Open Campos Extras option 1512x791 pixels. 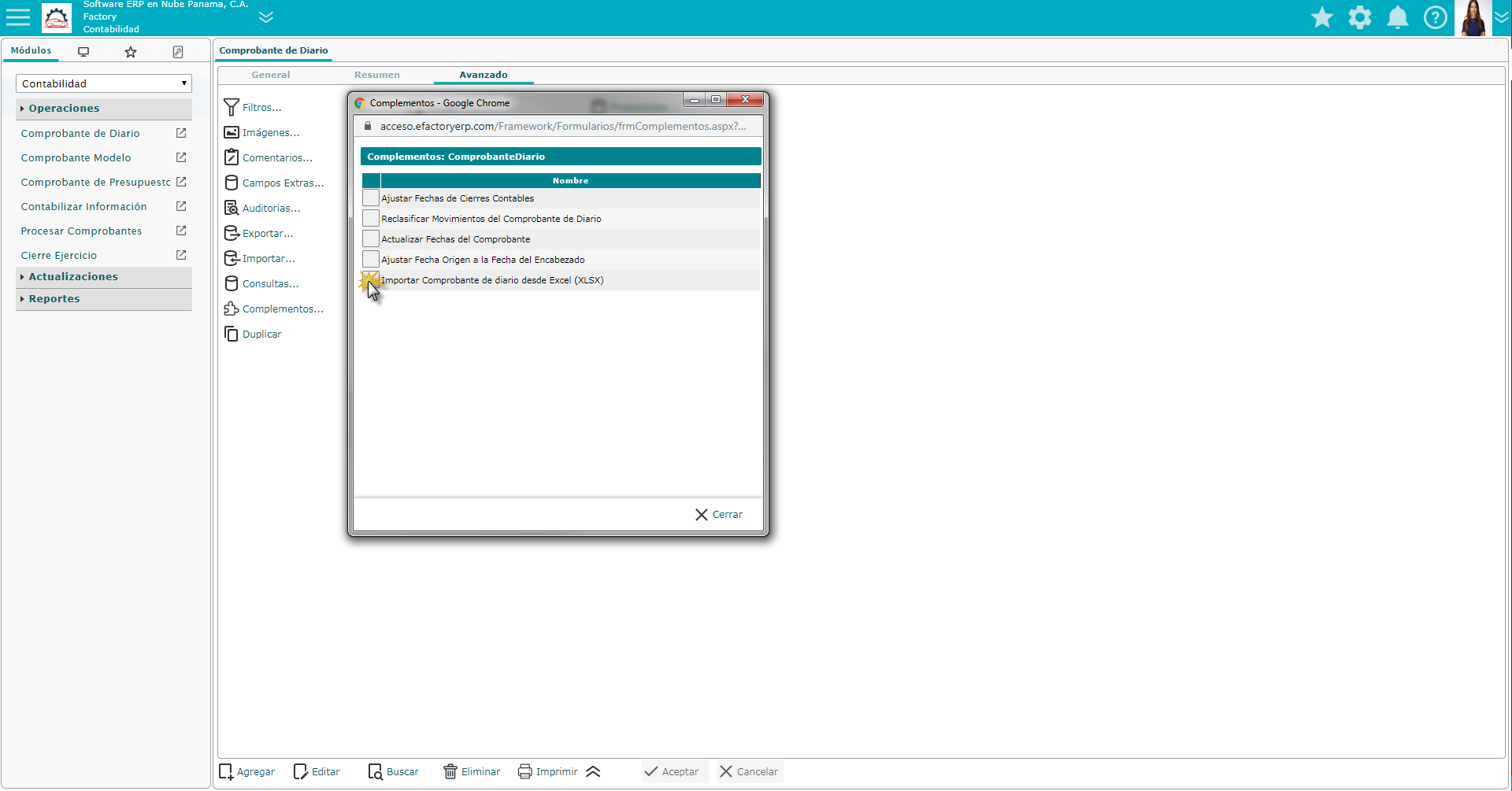(x=274, y=183)
